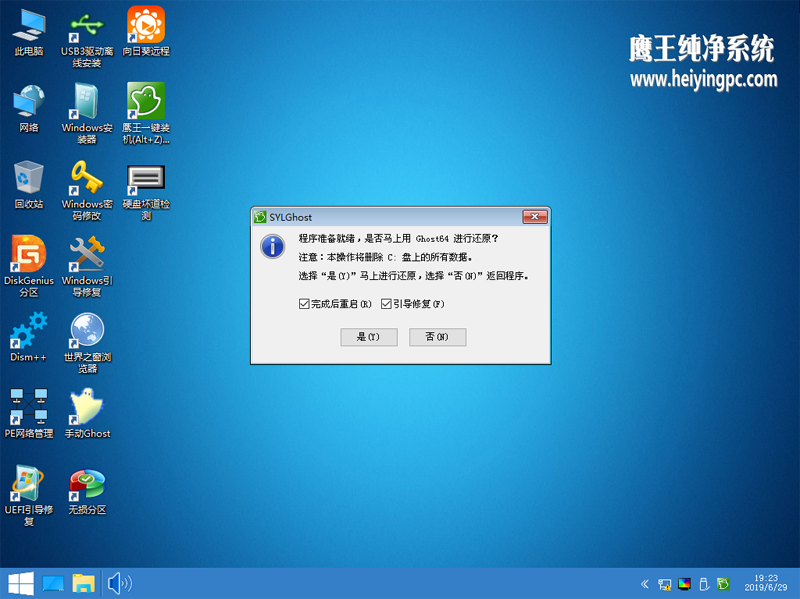Open the Windows Start menu
This screenshot has width=800, height=599.
point(21,584)
